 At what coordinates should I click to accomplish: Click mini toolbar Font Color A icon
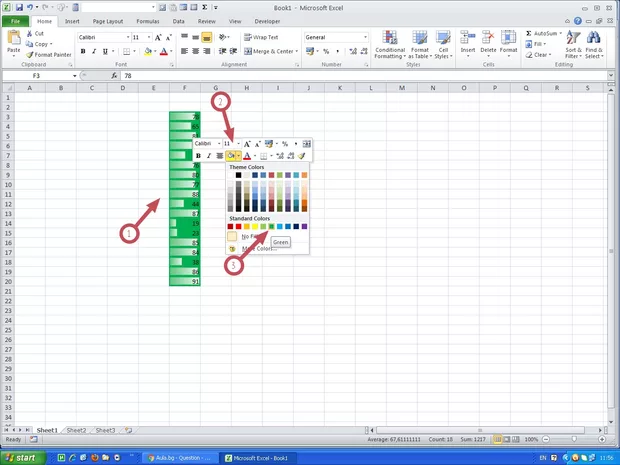pyautogui.click(x=247, y=156)
